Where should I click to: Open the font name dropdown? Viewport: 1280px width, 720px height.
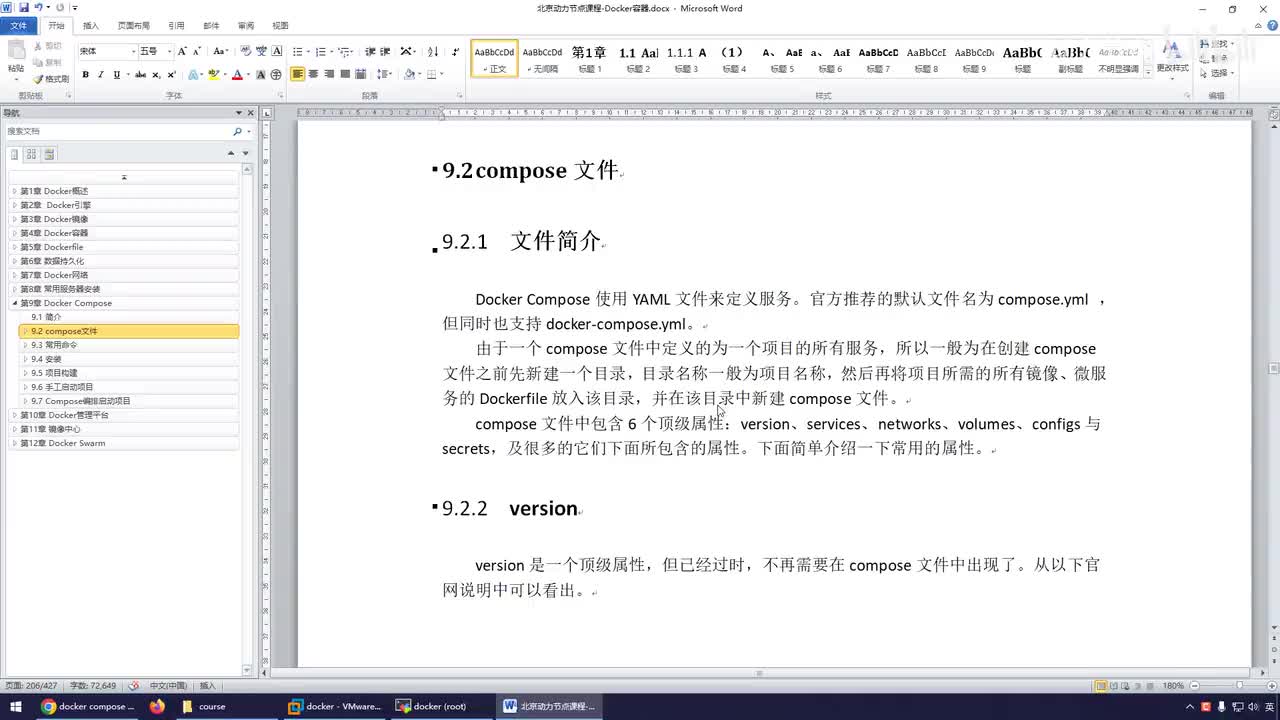pos(133,51)
